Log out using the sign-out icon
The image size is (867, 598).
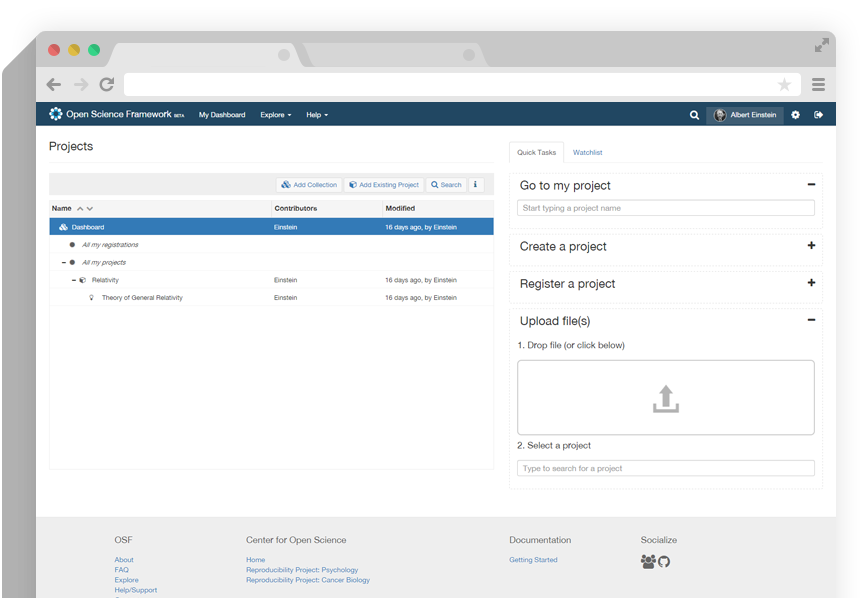coord(819,114)
